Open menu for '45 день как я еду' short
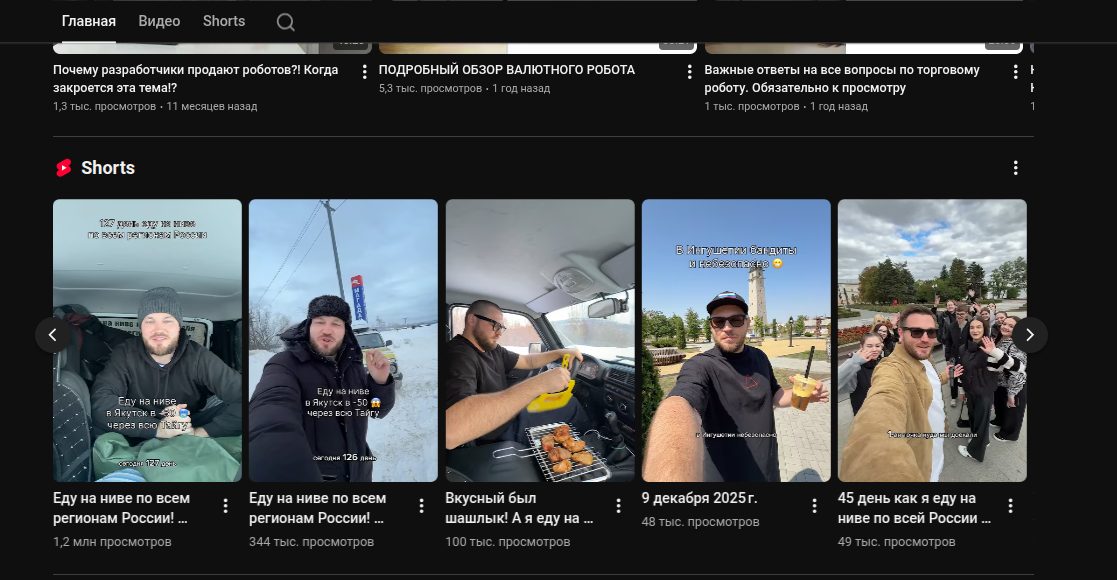Image resolution: width=1117 pixels, height=580 pixels. click(1010, 505)
